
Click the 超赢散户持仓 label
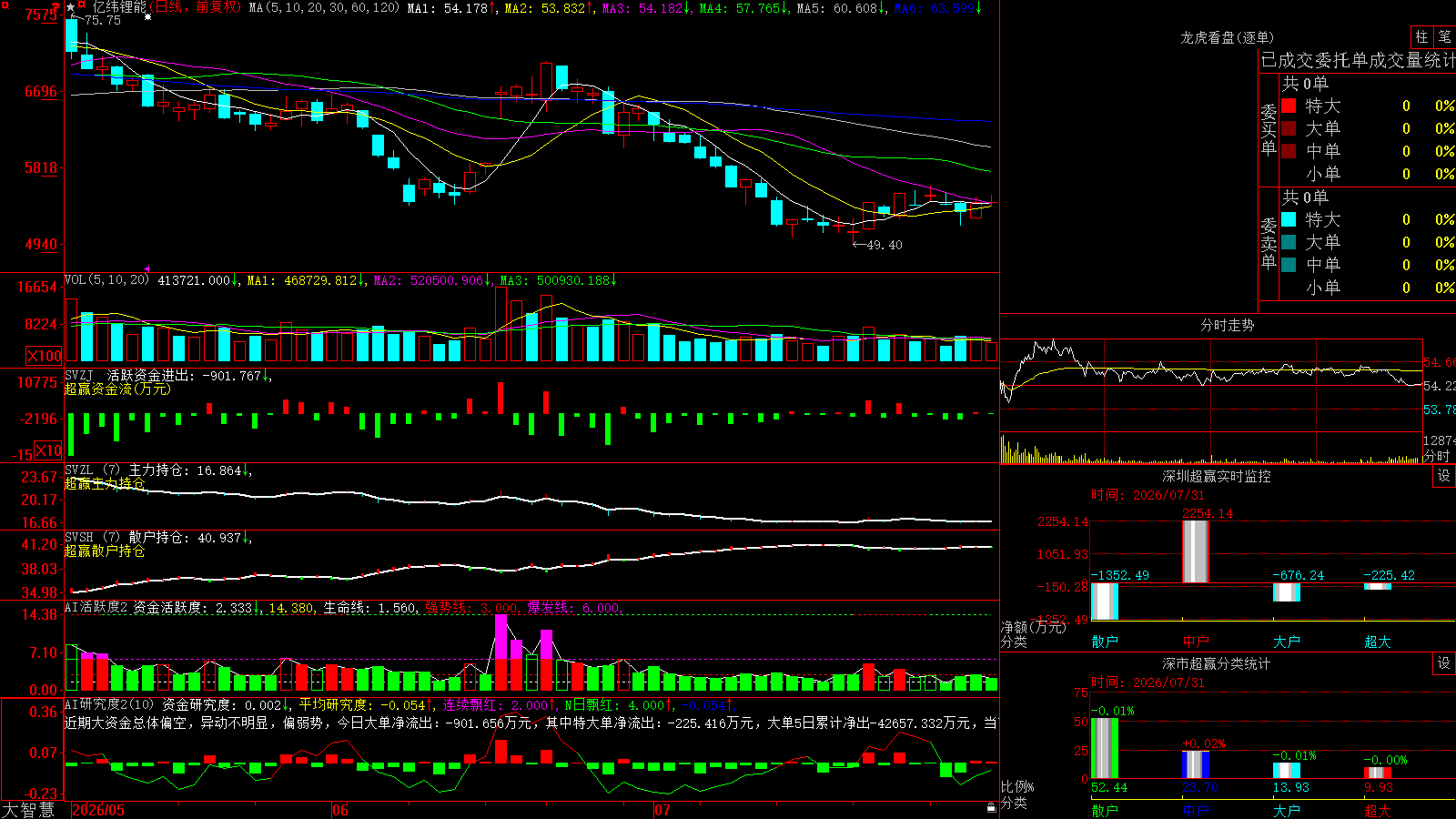(105, 551)
